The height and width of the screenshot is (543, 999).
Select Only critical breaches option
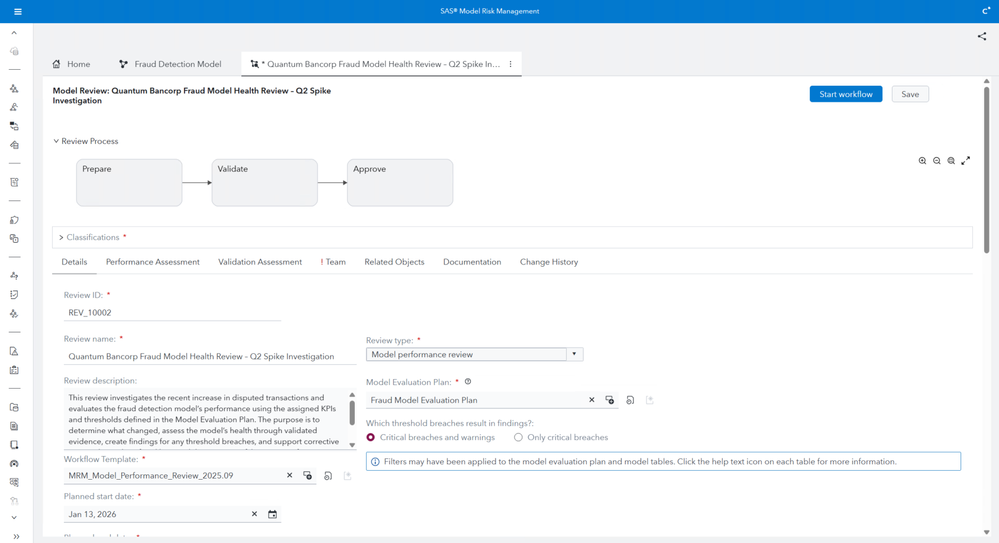tap(518, 437)
